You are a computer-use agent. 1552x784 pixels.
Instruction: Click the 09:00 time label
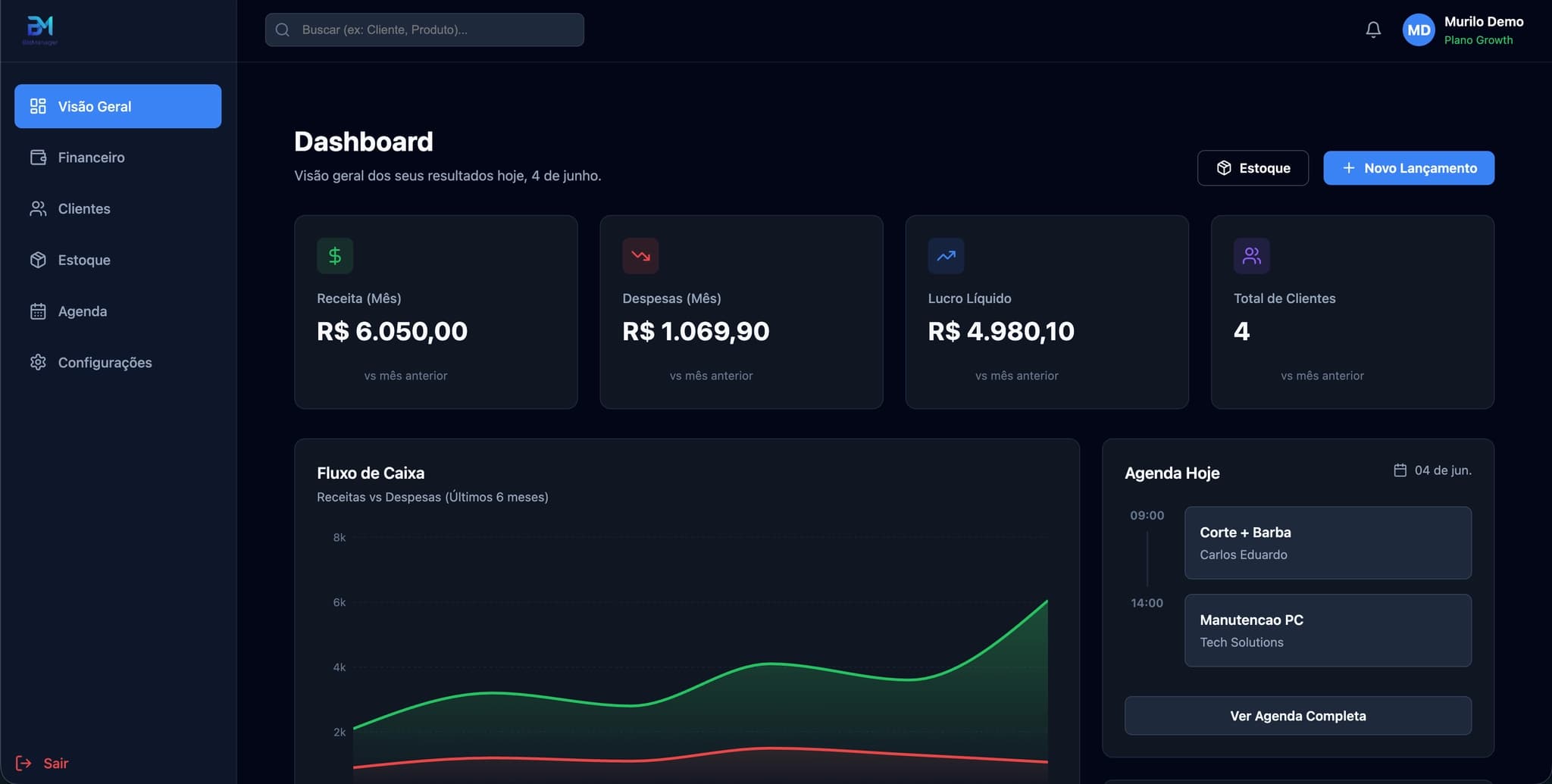click(x=1147, y=515)
